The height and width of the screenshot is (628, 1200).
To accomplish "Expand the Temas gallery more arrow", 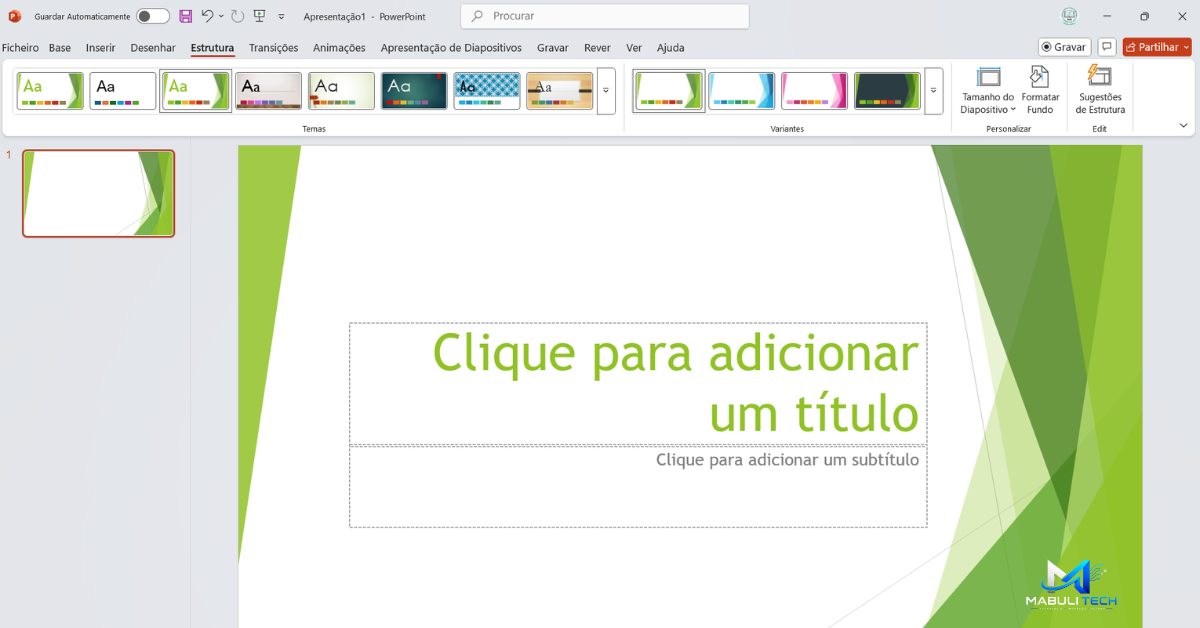I will (x=606, y=91).
